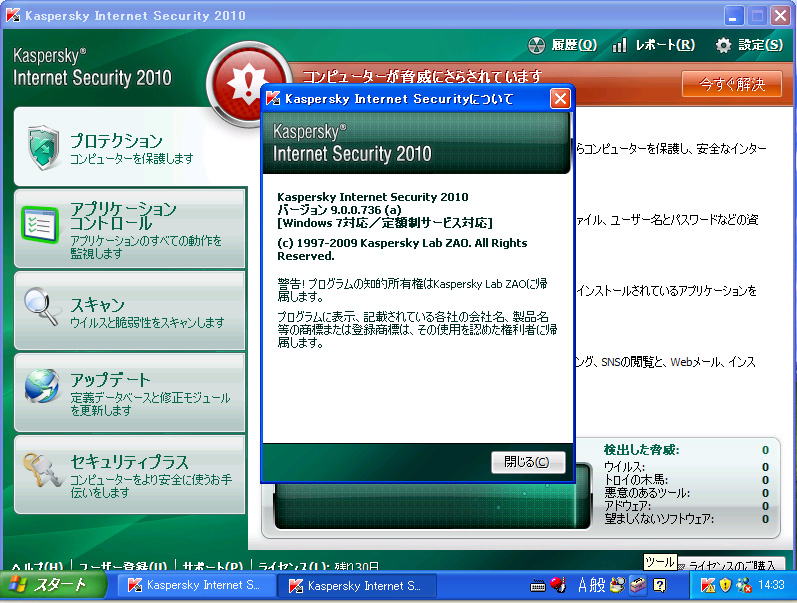Close the About Kaspersky dialog with X
The width and height of the screenshot is (797, 603).
[560, 98]
